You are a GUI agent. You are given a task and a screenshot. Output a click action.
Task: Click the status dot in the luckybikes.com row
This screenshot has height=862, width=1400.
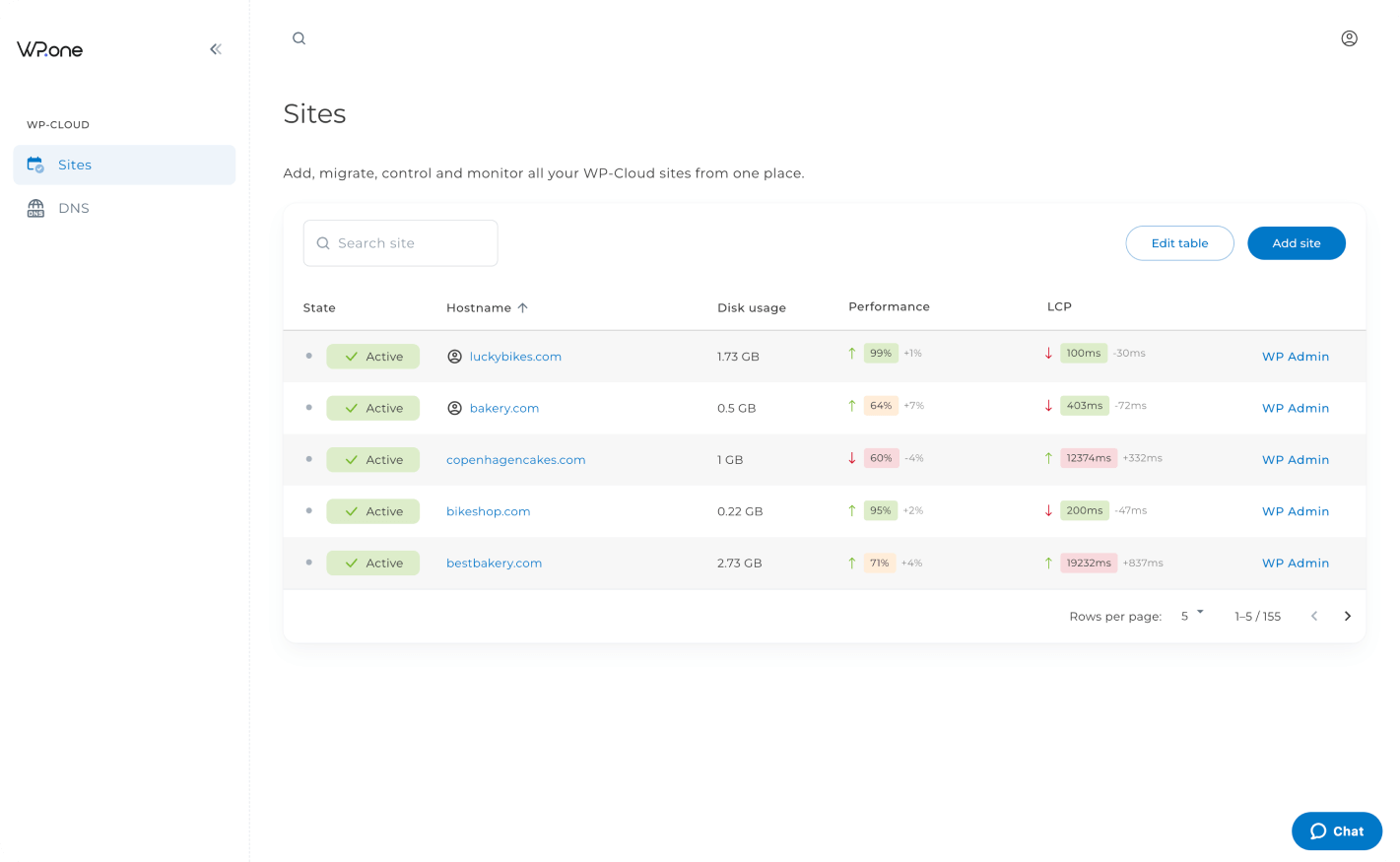[x=309, y=356]
